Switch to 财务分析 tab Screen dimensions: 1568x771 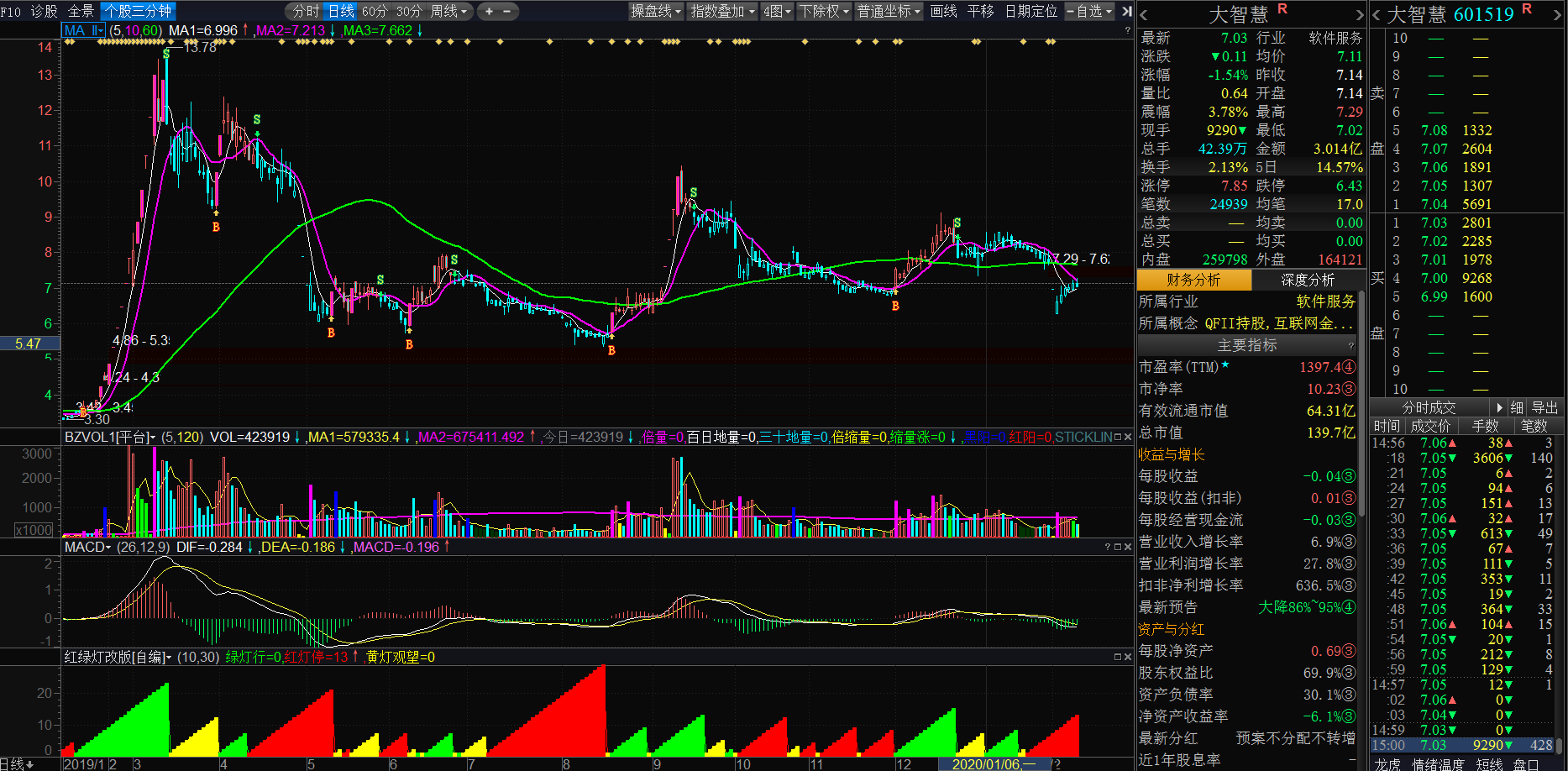tap(1193, 280)
